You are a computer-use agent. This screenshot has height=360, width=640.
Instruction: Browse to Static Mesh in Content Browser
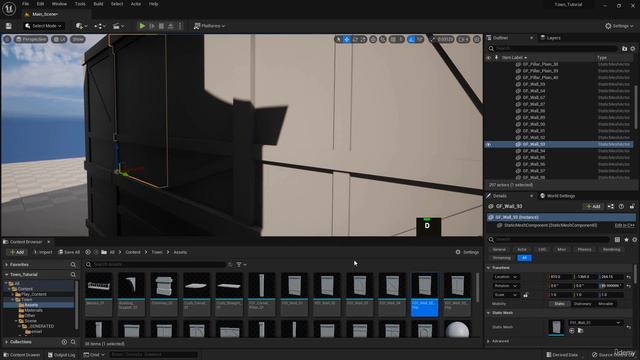tap(580, 331)
